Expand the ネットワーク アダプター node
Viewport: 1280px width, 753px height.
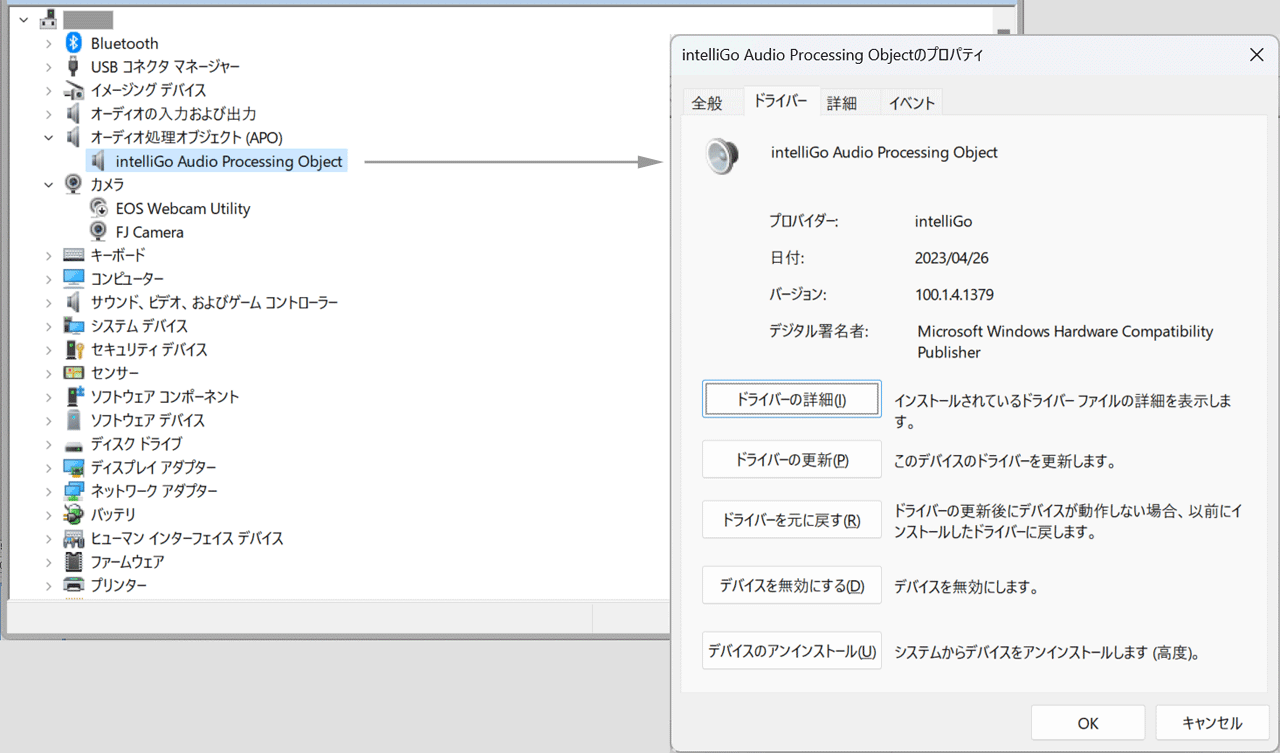[x=48, y=491]
